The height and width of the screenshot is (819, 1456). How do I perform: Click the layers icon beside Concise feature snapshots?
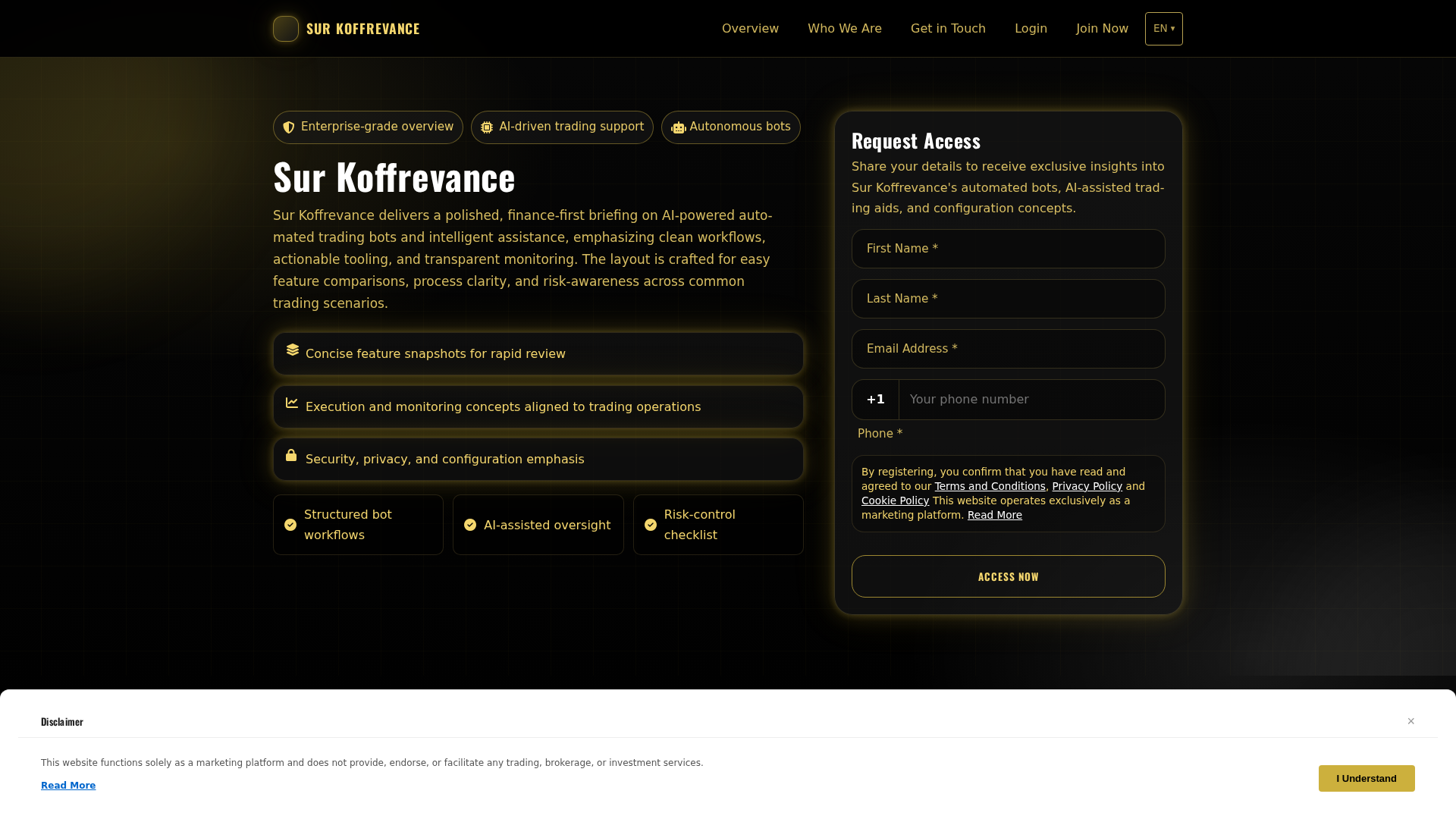tap(293, 350)
